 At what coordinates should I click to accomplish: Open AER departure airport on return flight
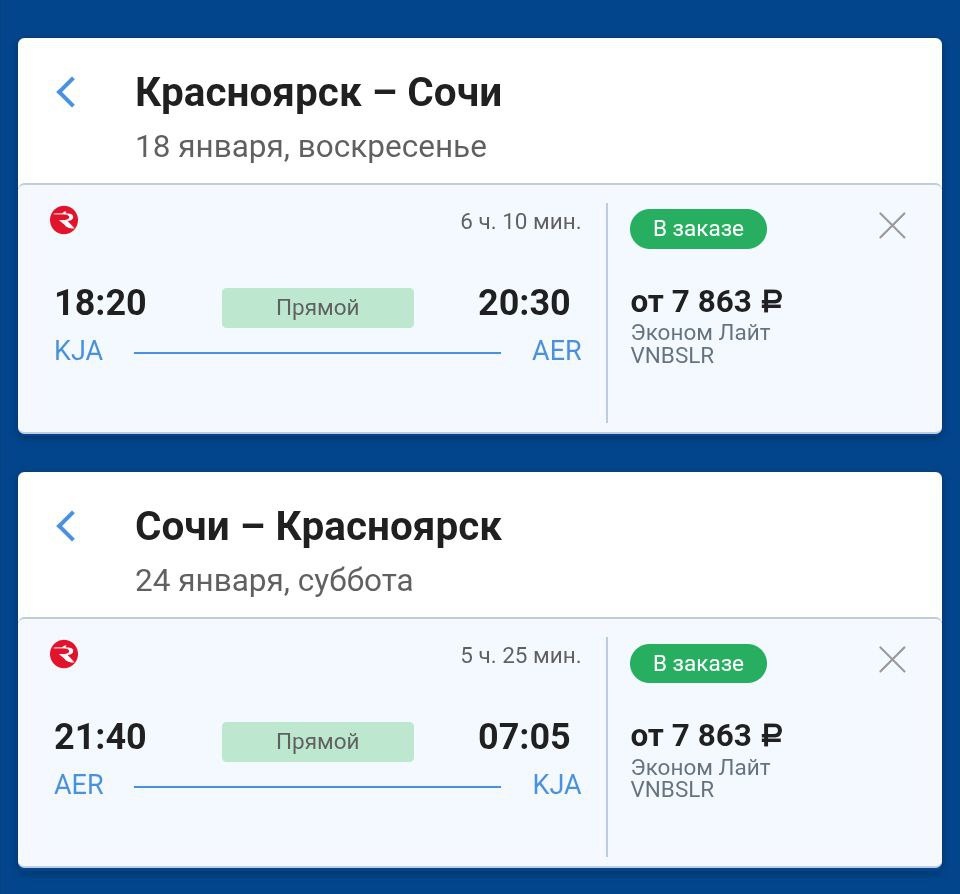point(78,785)
